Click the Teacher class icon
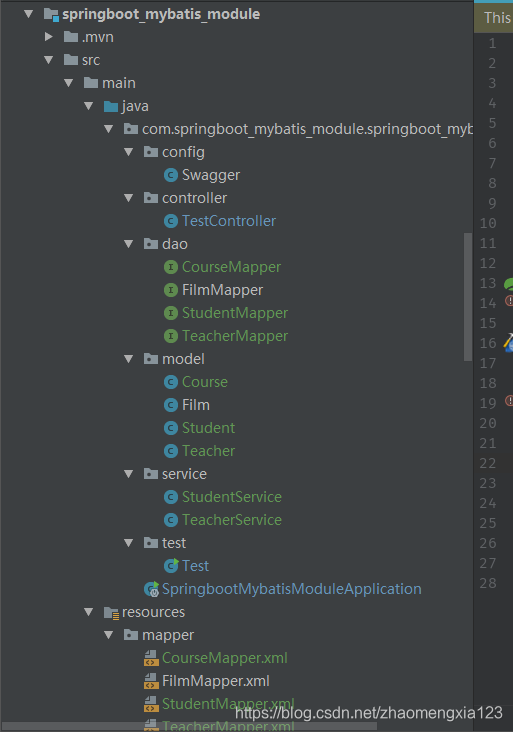 [x=171, y=451]
